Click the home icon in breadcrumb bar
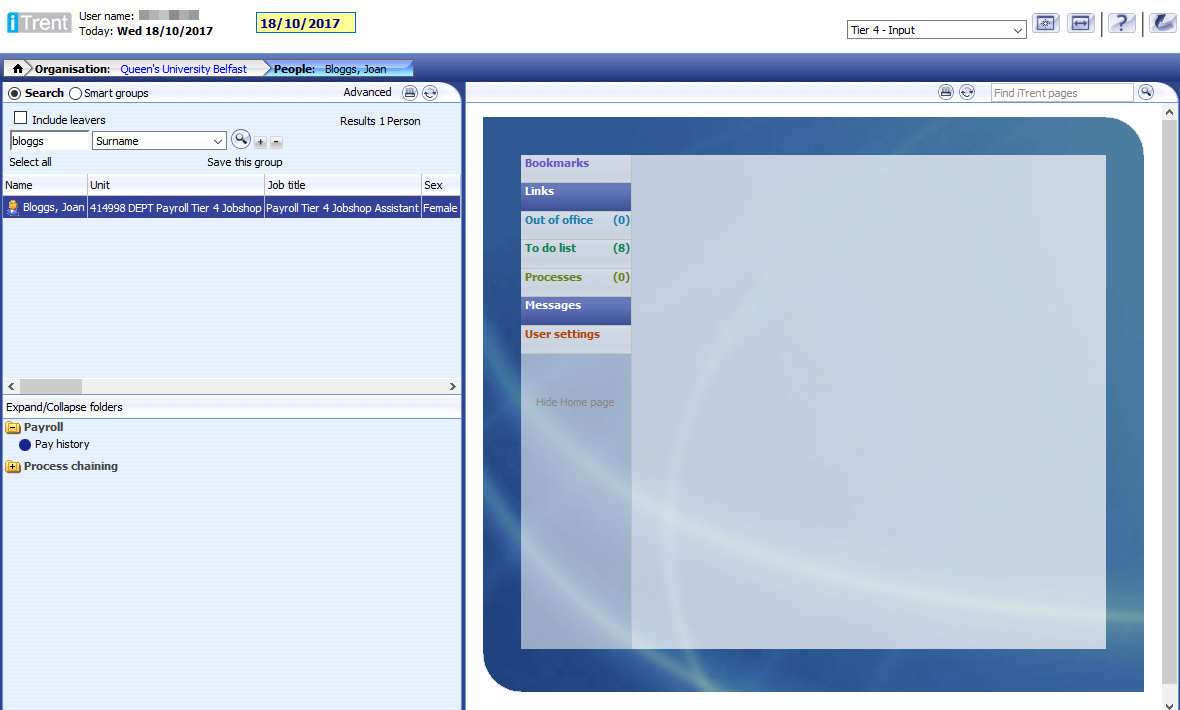 [x=17, y=69]
